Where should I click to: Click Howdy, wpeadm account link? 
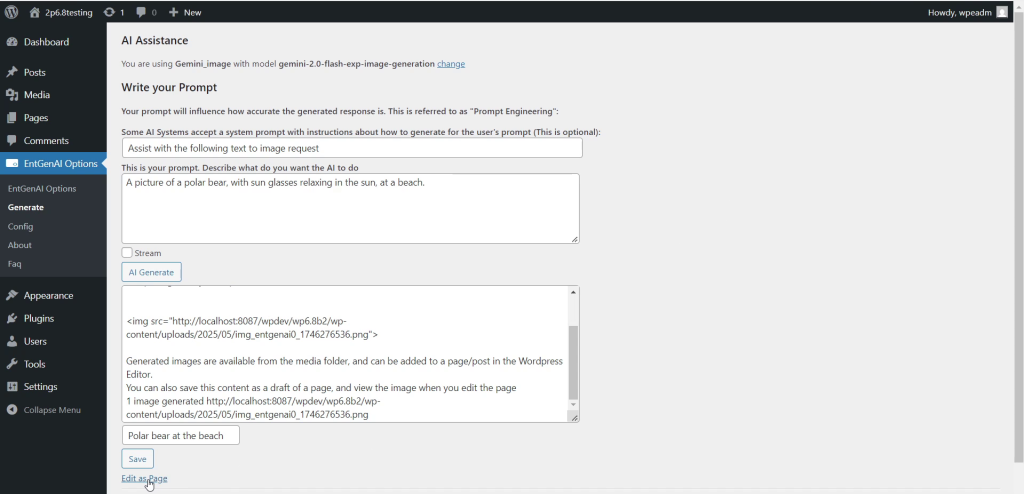pos(959,12)
